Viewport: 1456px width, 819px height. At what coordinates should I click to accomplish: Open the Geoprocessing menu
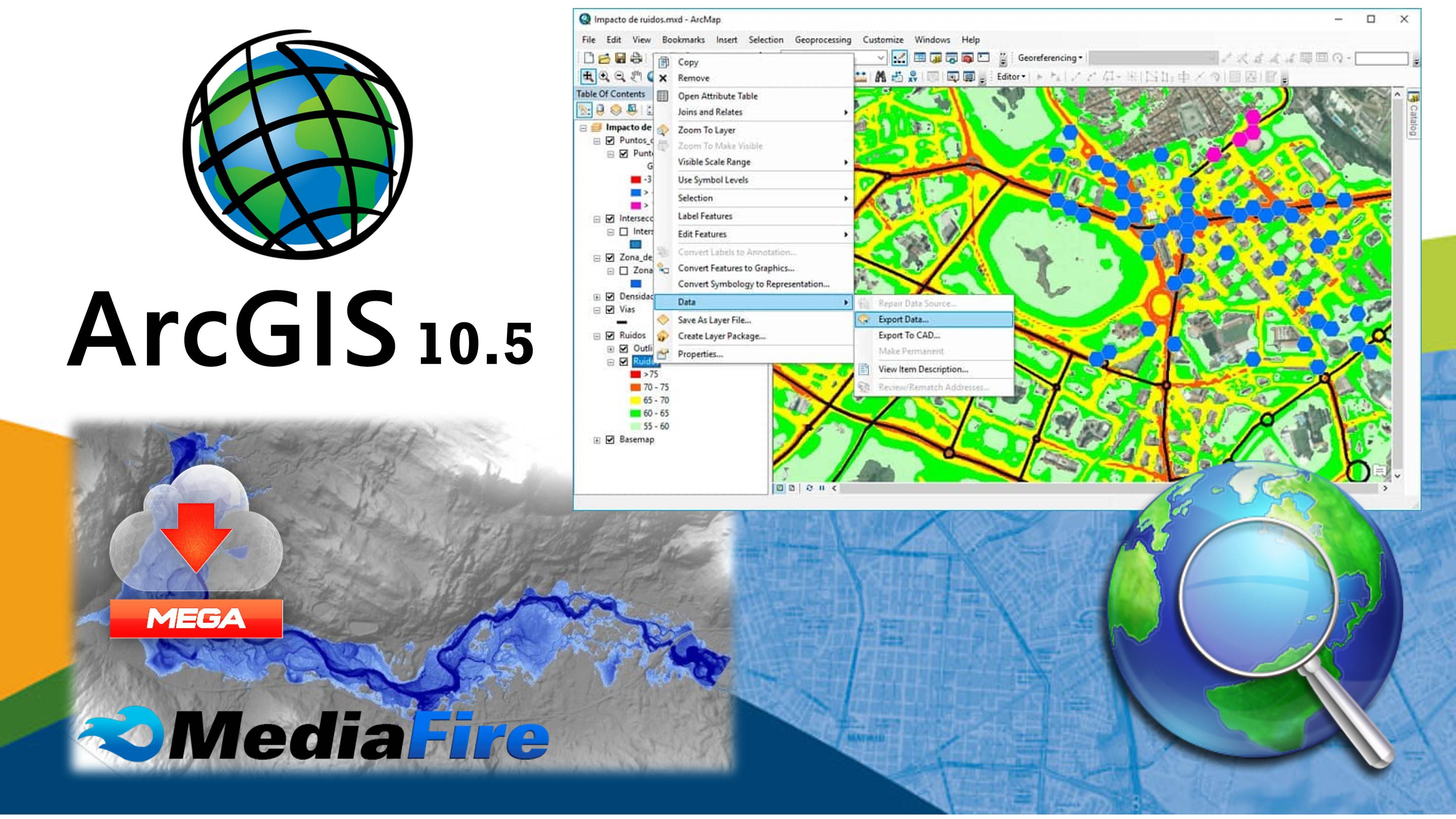pos(822,40)
